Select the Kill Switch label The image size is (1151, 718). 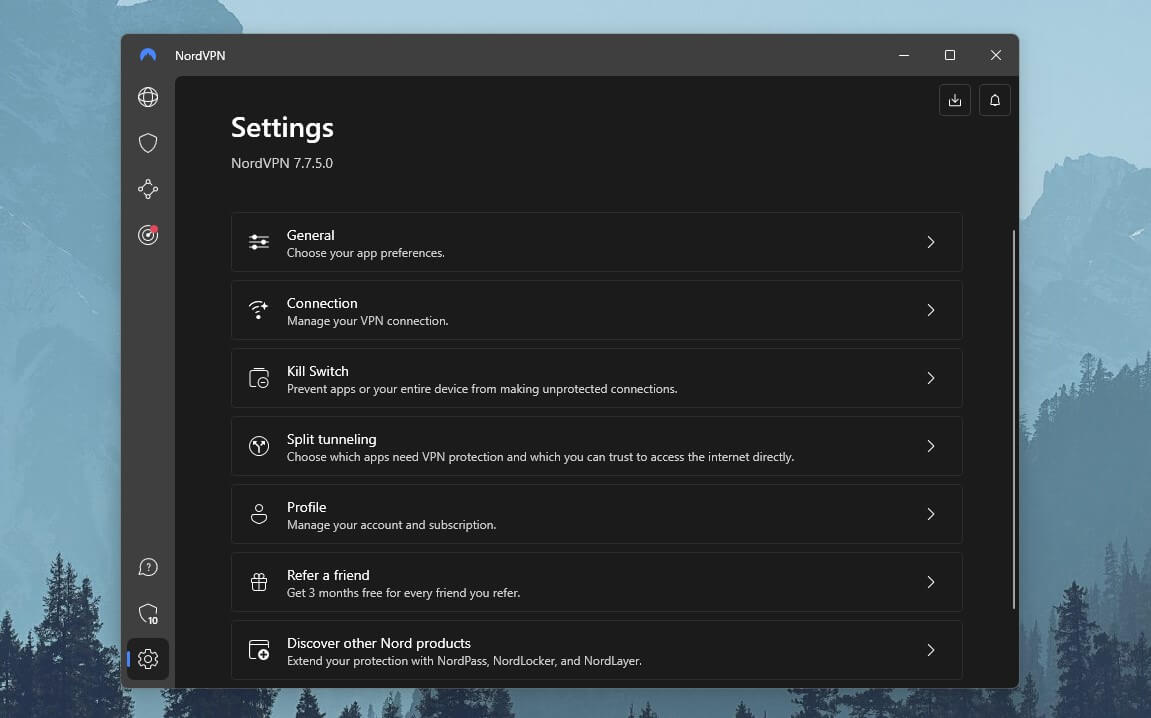coord(318,371)
